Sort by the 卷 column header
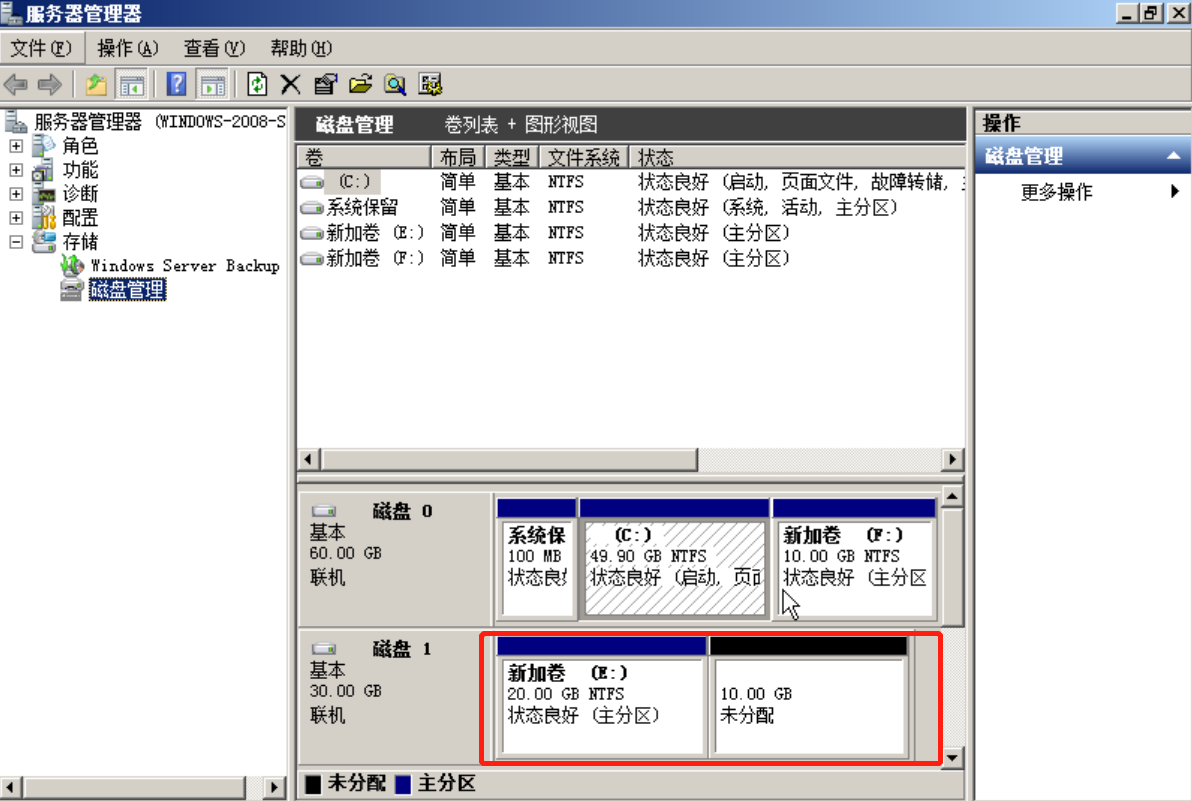The height and width of the screenshot is (801, 1192). click(364, 157)
